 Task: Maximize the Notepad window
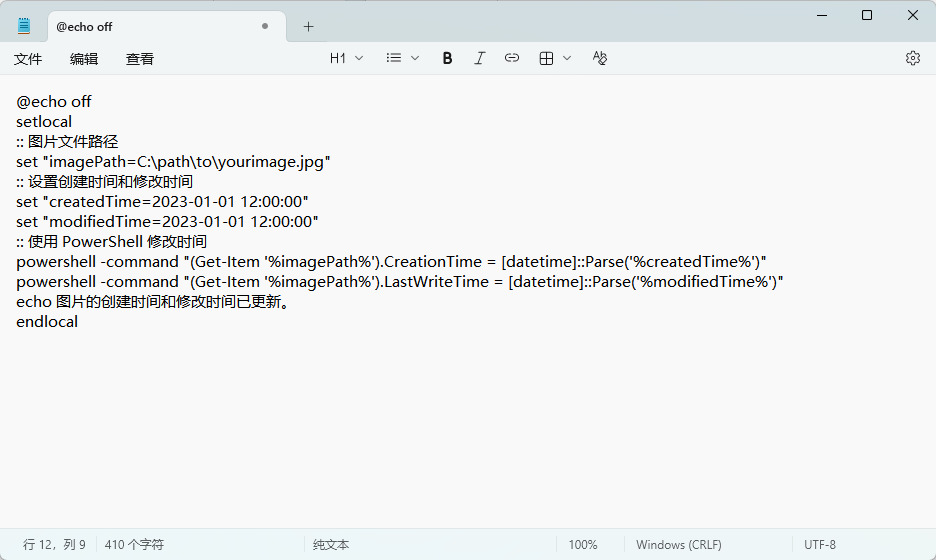[x=867, y=15]
